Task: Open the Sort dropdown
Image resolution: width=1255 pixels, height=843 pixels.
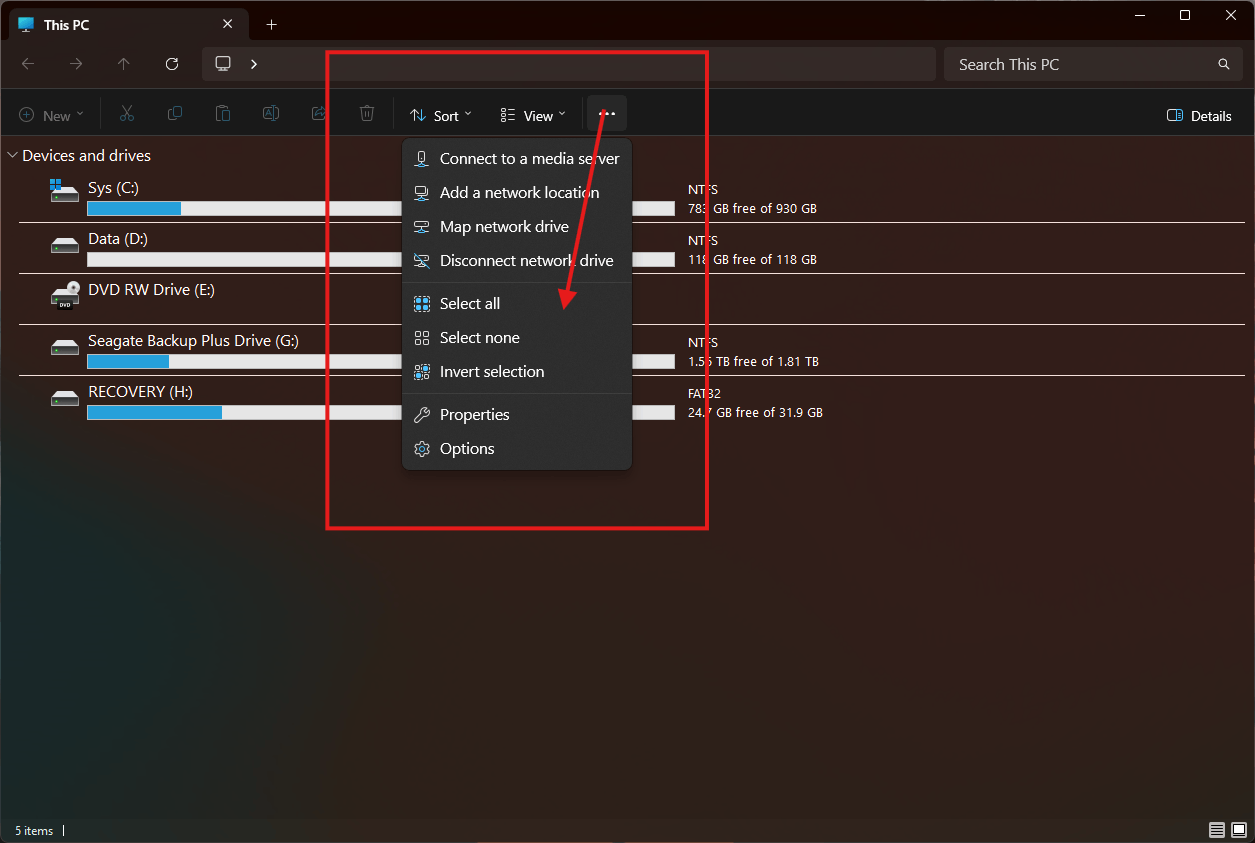Action: click(x=441, y=115)
